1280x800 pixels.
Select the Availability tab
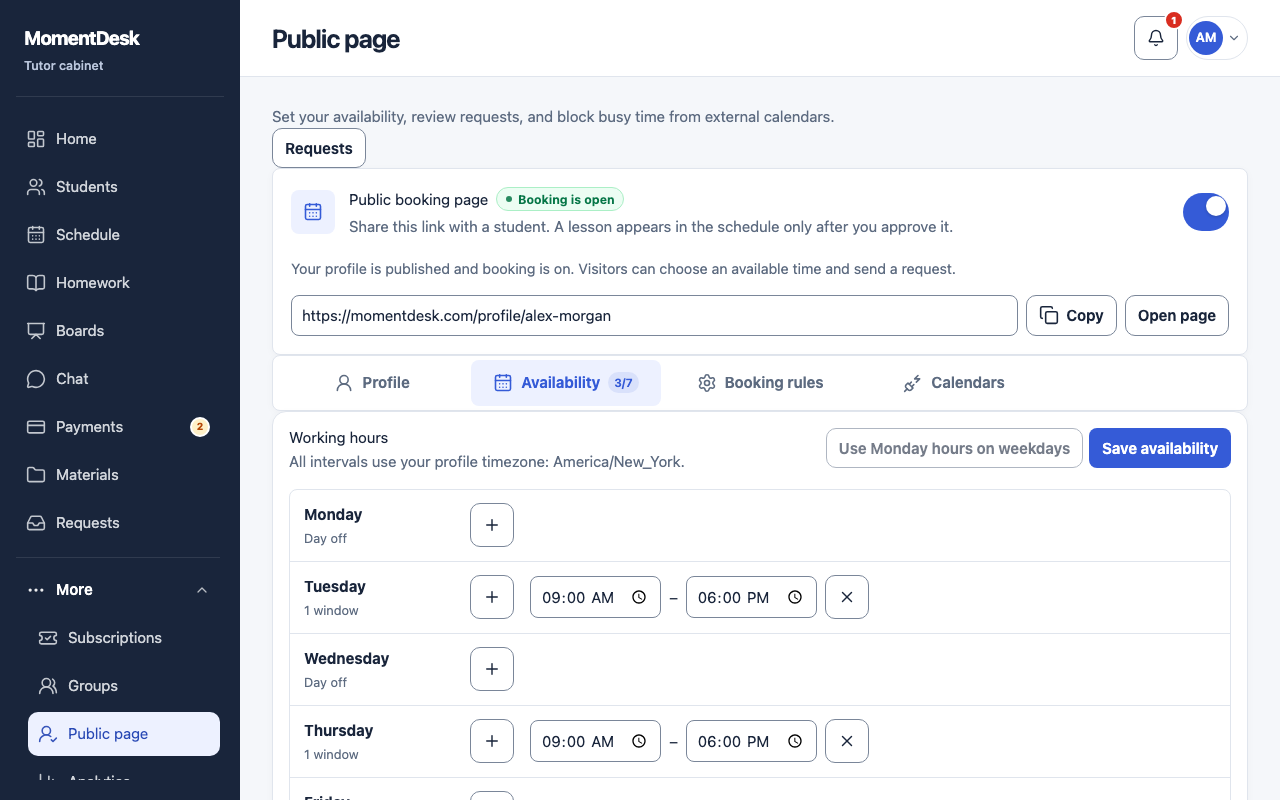point(566,383)
